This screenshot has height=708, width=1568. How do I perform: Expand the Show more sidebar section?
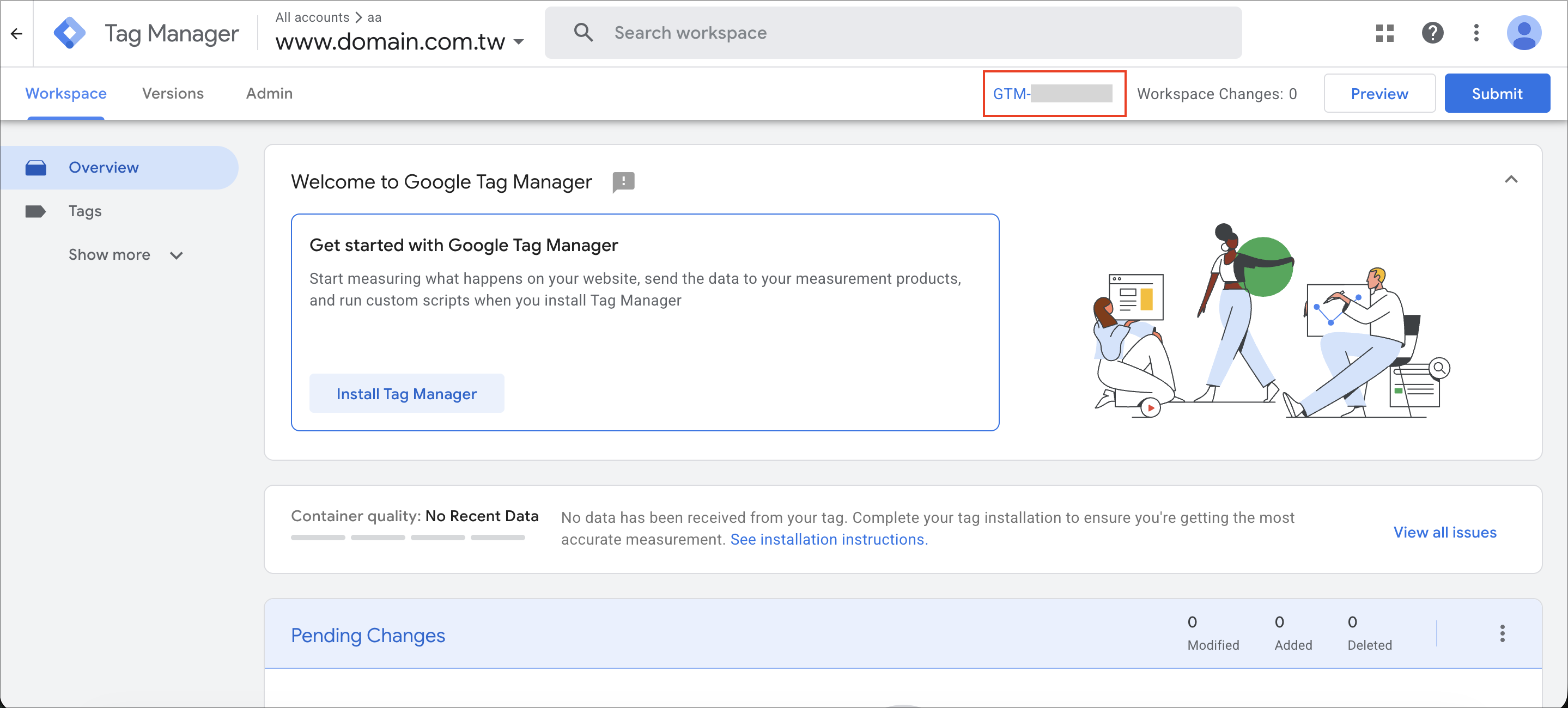pos(125,255)
